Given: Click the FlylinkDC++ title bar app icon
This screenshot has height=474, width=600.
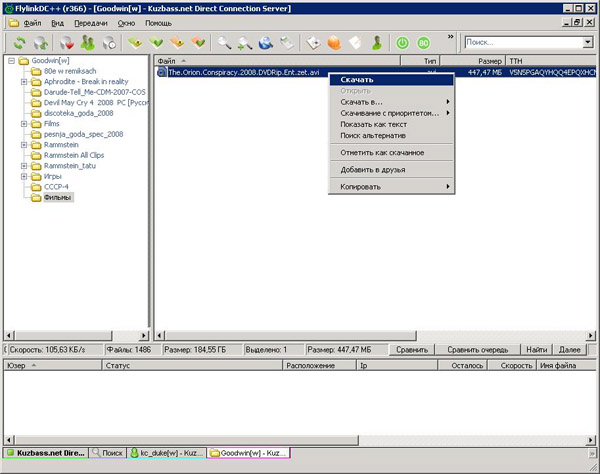Looking at the screenshot, I should (8, 8).
